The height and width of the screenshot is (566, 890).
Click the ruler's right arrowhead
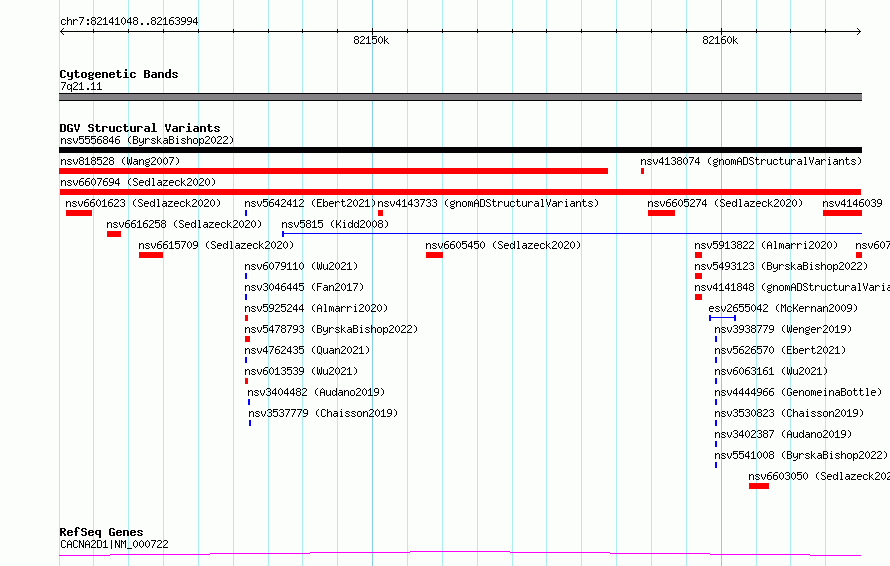tap(859, 32)
